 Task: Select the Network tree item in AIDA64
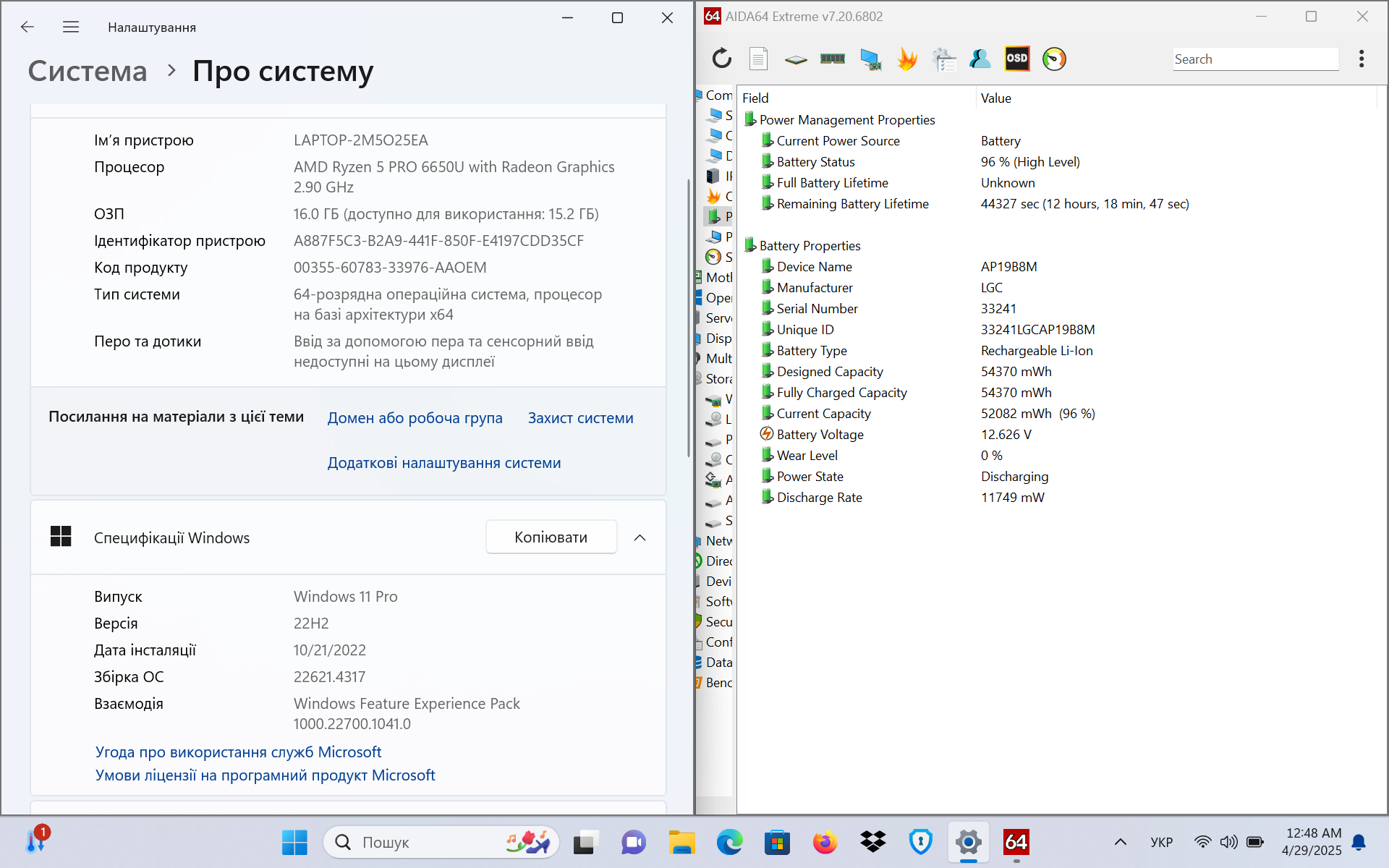click(715, 540)
